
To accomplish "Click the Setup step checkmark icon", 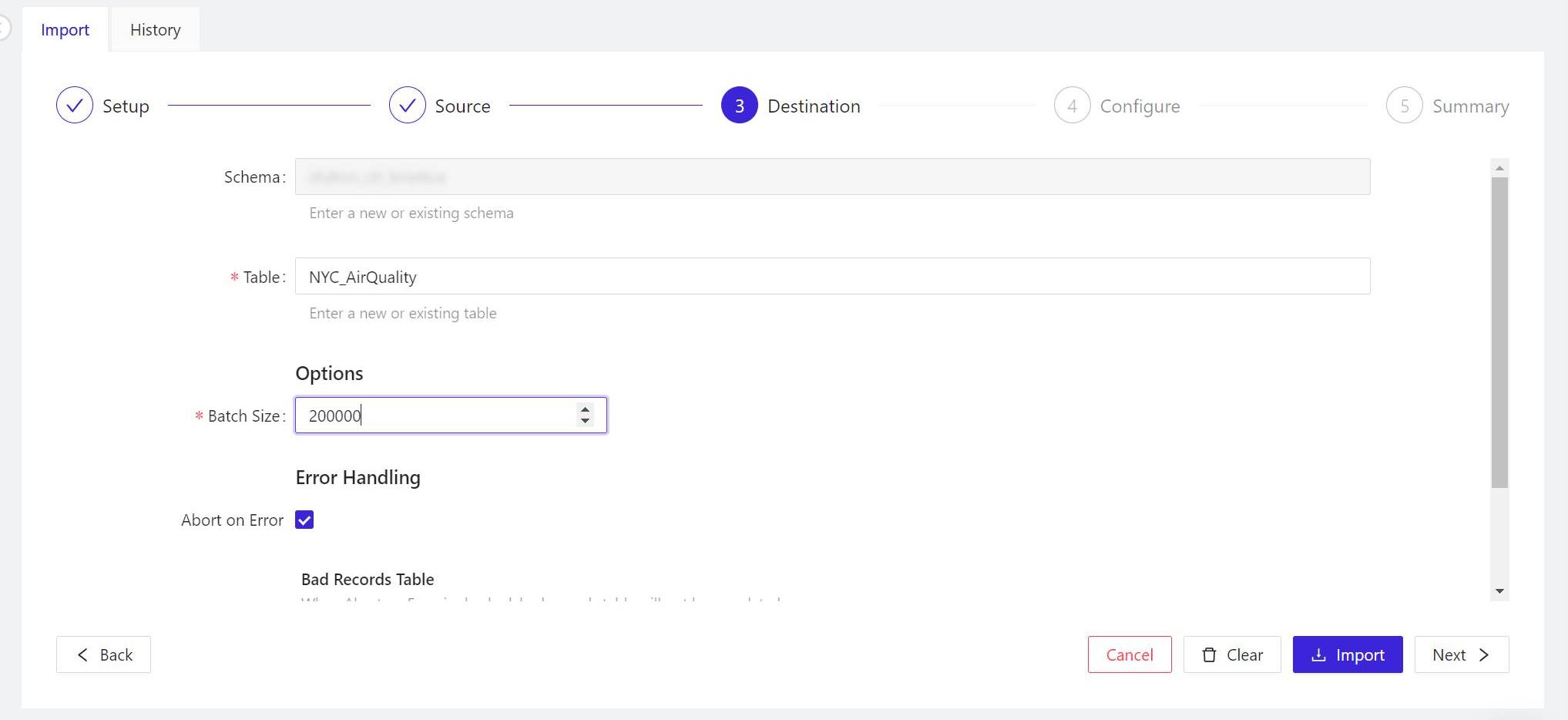I will (75, 106).
